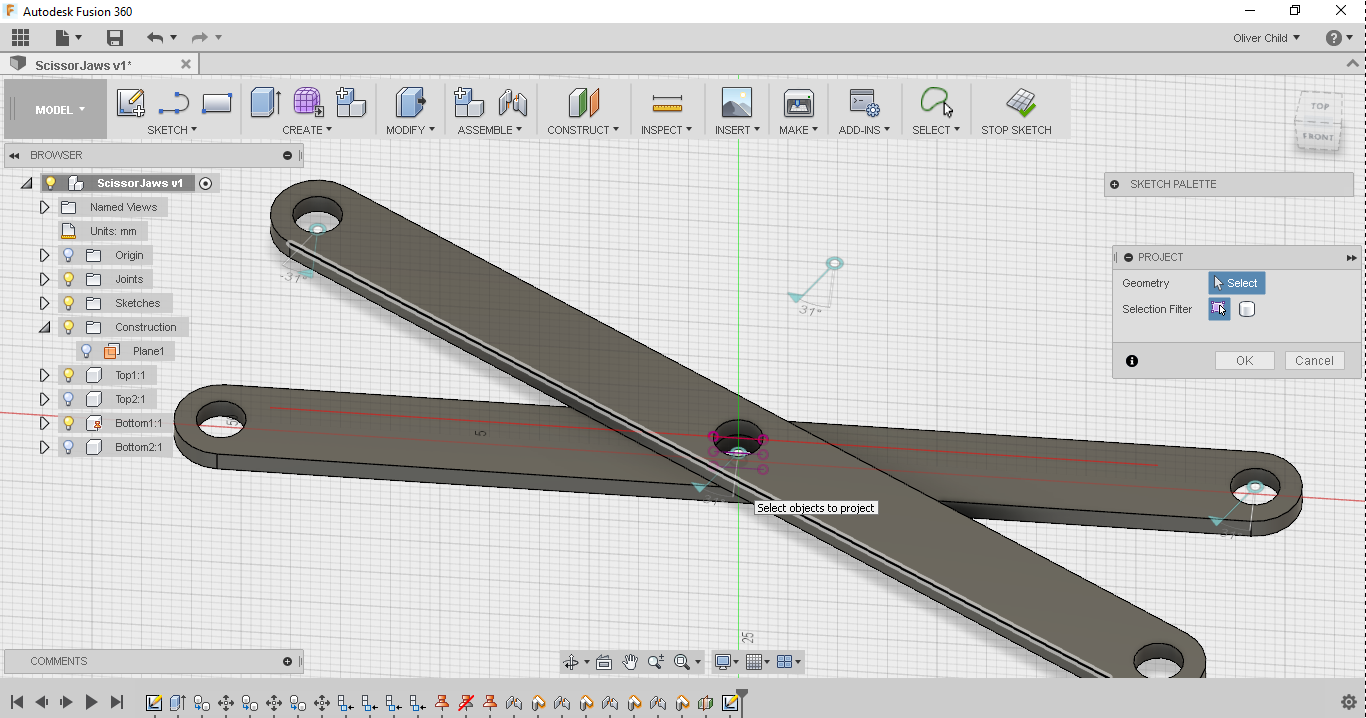This screenshot has width=1366, height=718.
Task: Click the Select tool icon
Action: [936, 102]
